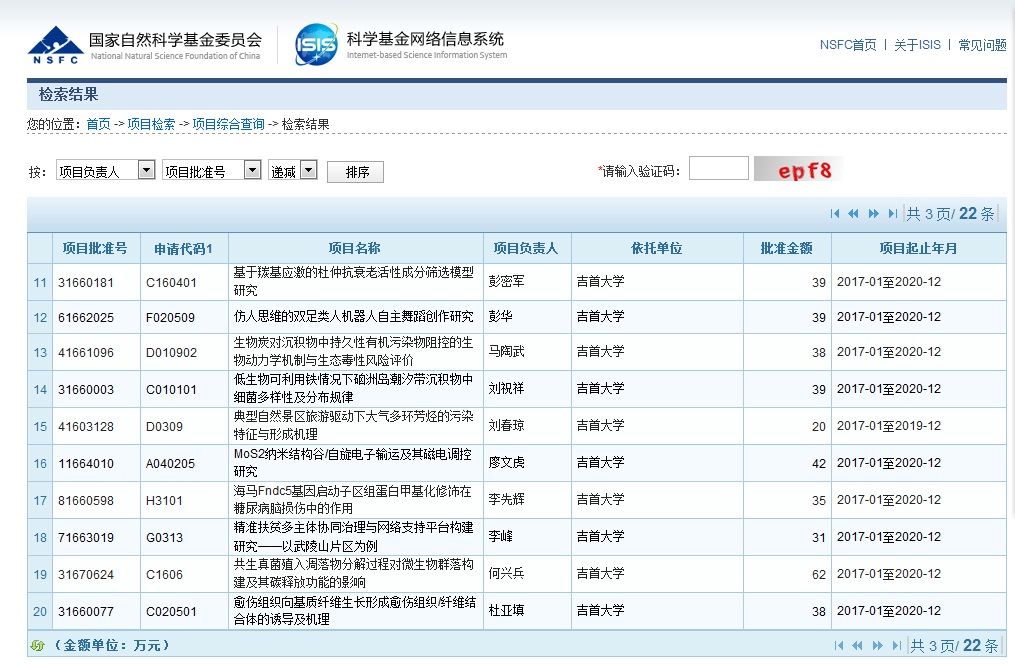Image resolution: width=1015 pixels, height=665 pixels.
Task: Focus the verification code input field
Action: pyautogui.click(x=719, y=168)
